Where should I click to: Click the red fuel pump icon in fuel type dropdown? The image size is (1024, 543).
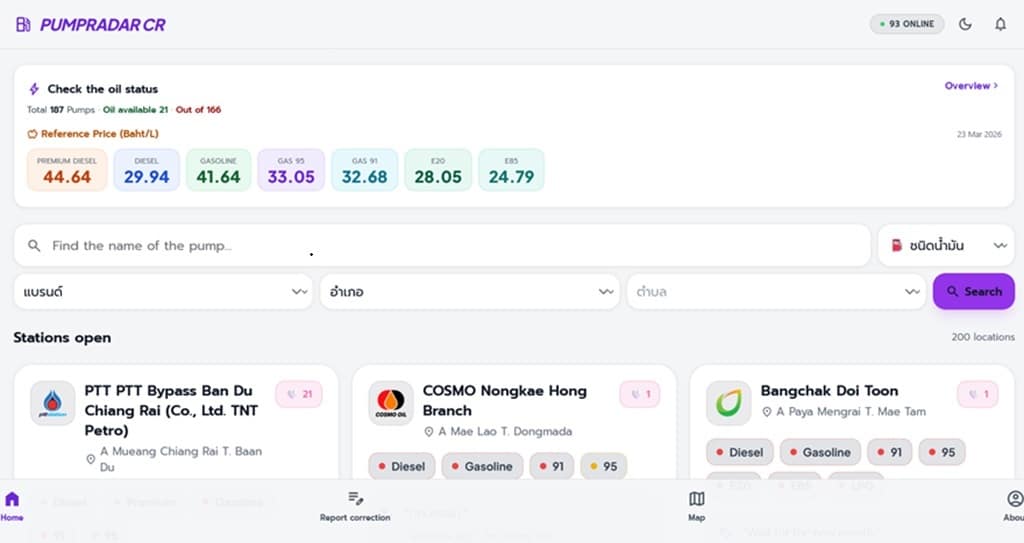(x=897, y=245)
